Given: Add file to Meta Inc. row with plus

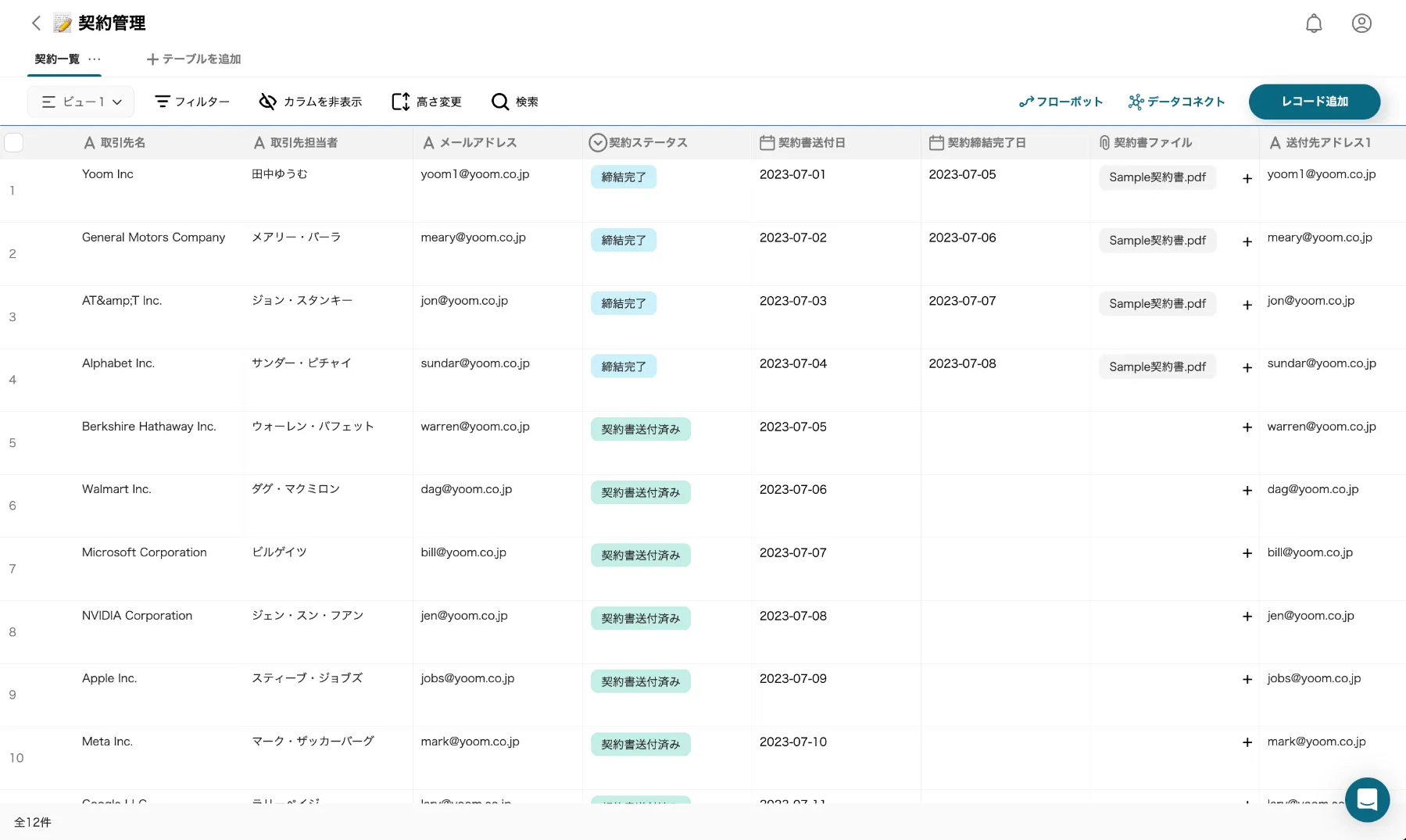Looking at the screenshot, I should pyautogui.click(x=1247, y=742).
